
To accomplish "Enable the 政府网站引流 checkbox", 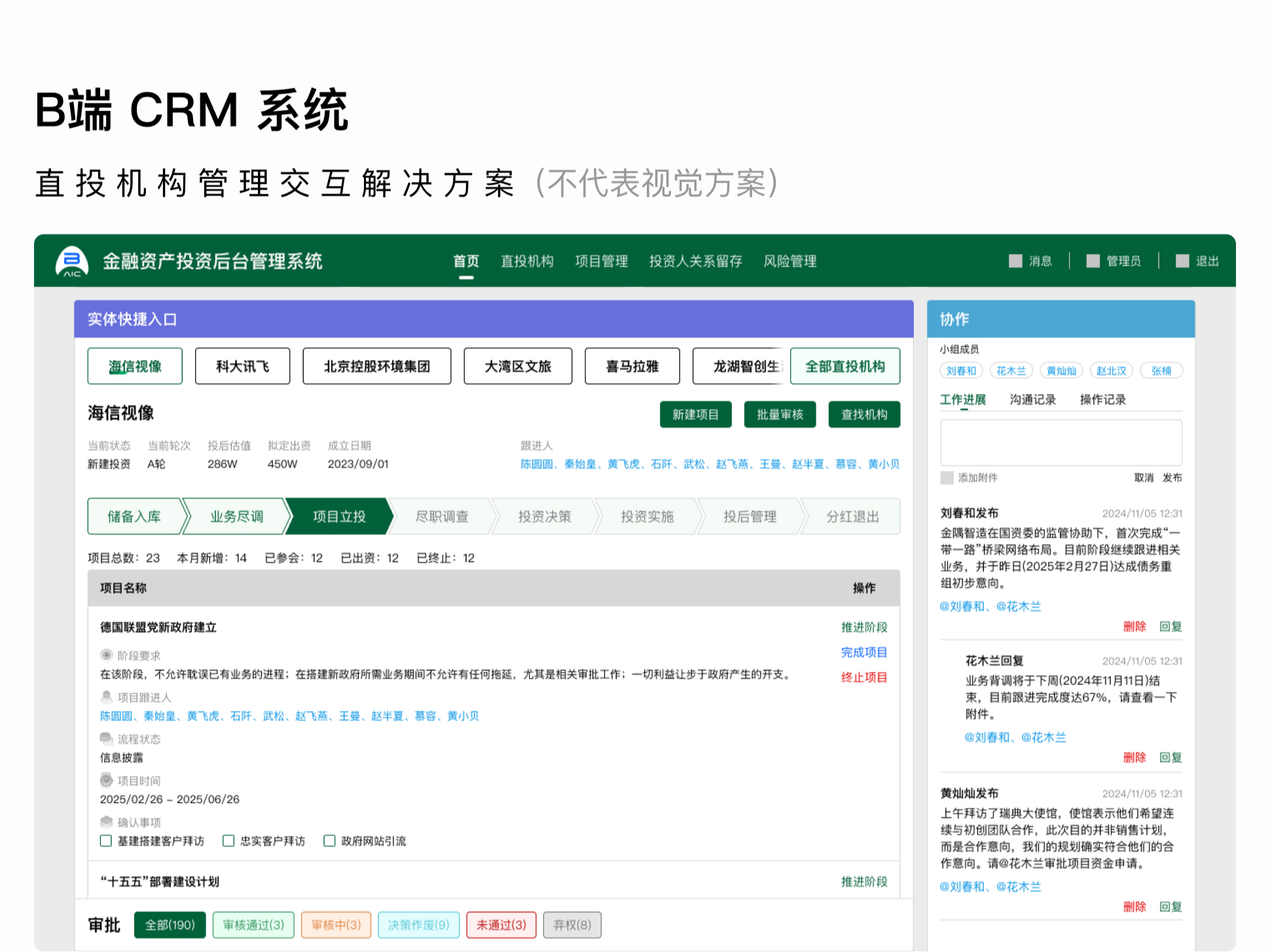I will coord(329,841).
